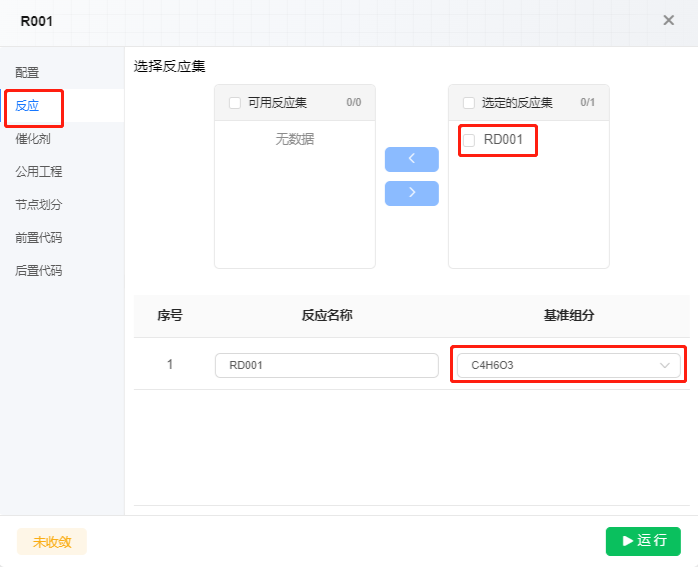
Task: Open the 基准组分 C4H6O3 dropdown
Action: 568,365
